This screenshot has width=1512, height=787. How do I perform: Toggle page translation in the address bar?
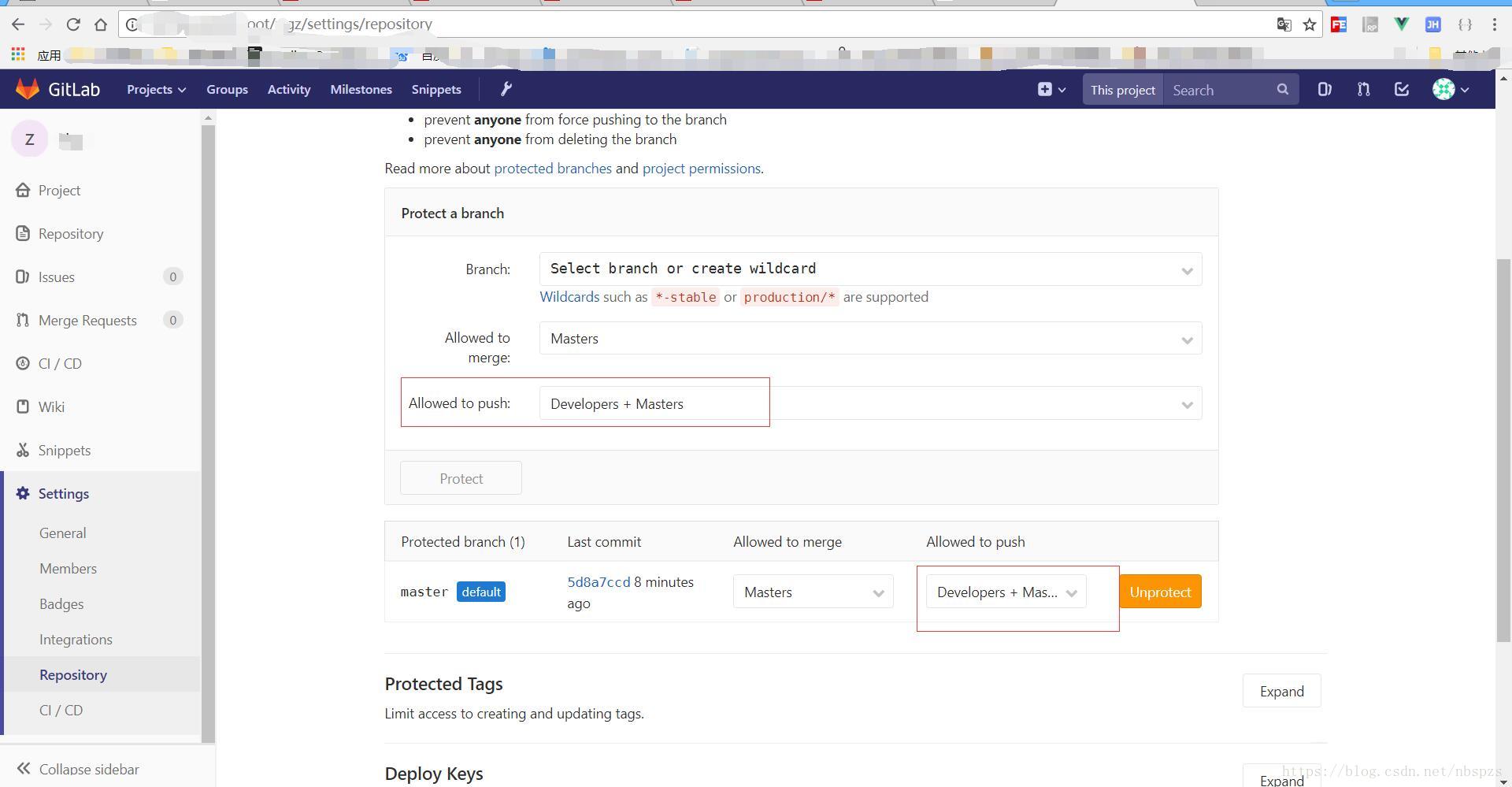point(1284,24)
